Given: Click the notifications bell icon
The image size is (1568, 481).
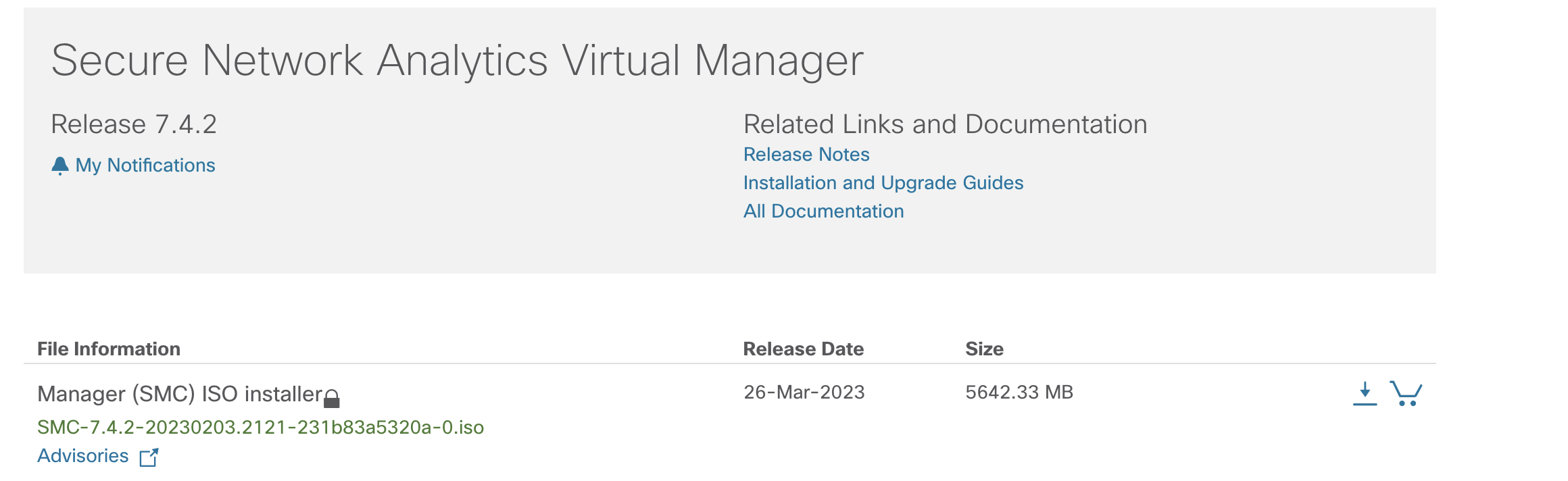Looking at the screenshot, I should click(59, 166).
